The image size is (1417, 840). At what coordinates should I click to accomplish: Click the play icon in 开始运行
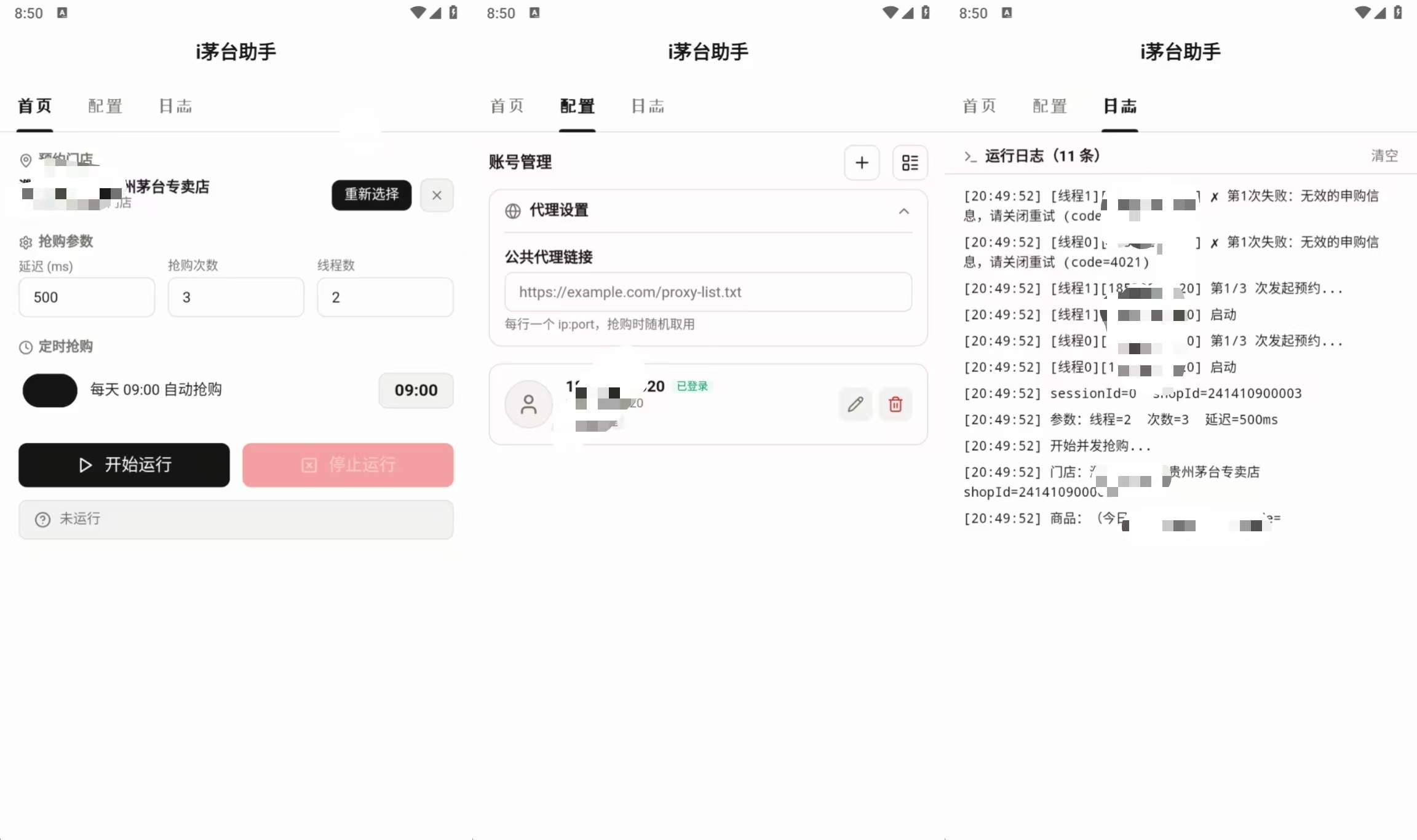coord(85,465)
